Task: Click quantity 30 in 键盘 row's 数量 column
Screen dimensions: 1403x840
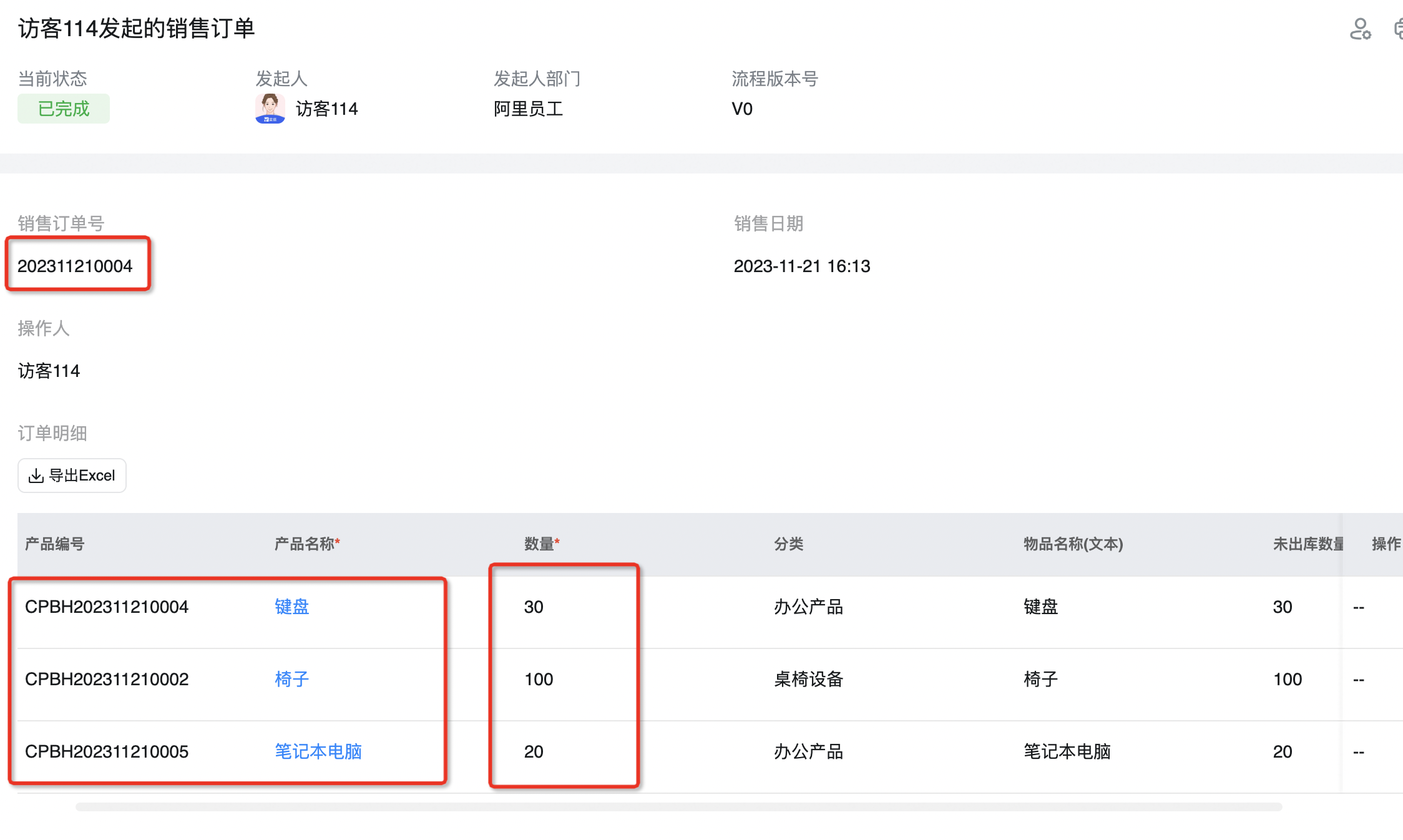Action: click(x=534, y=607)
